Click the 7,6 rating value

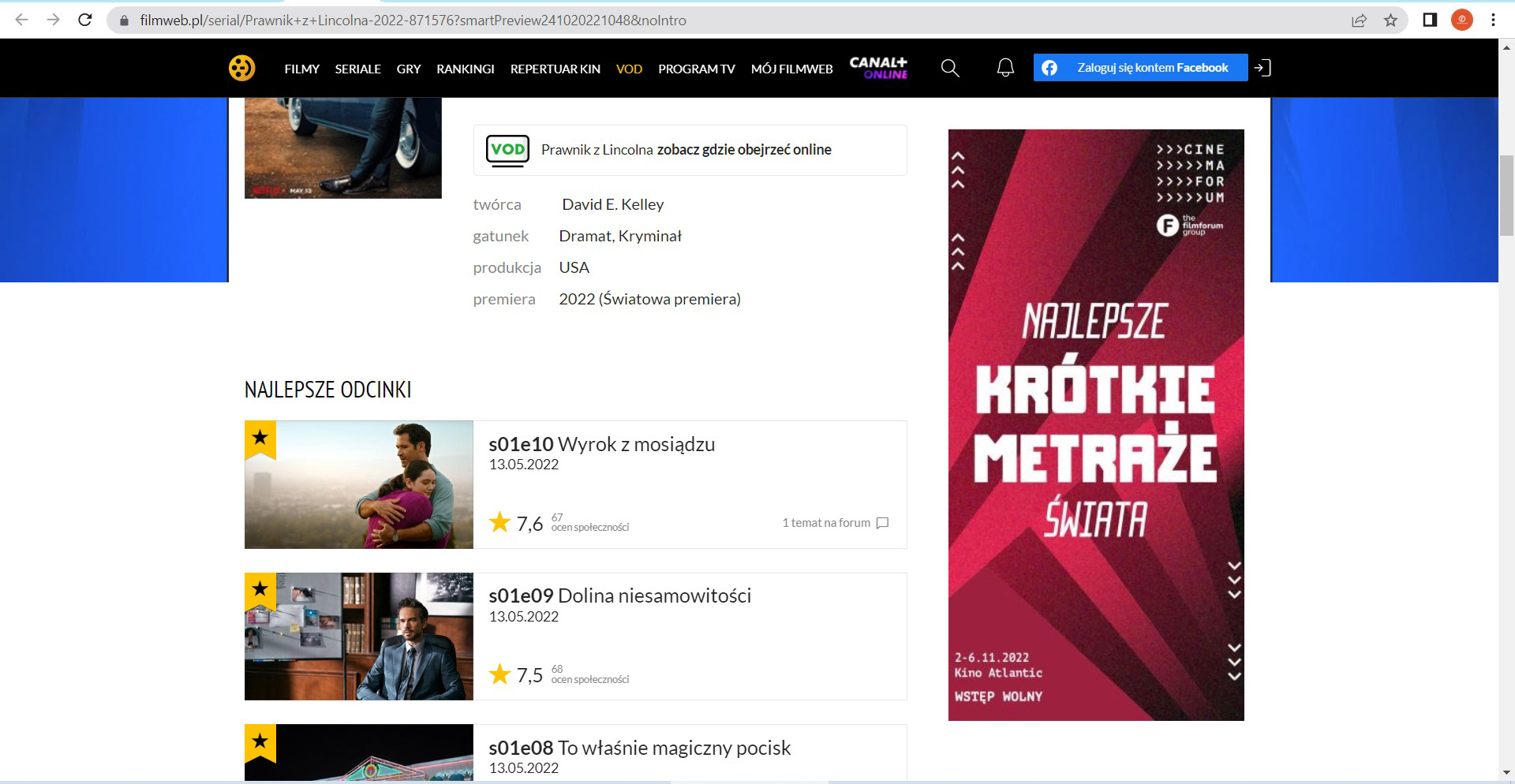point(530,524)
